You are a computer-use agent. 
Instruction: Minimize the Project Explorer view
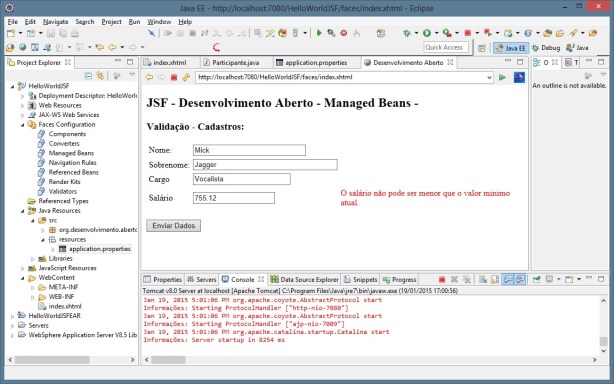[x=118, y=62]
